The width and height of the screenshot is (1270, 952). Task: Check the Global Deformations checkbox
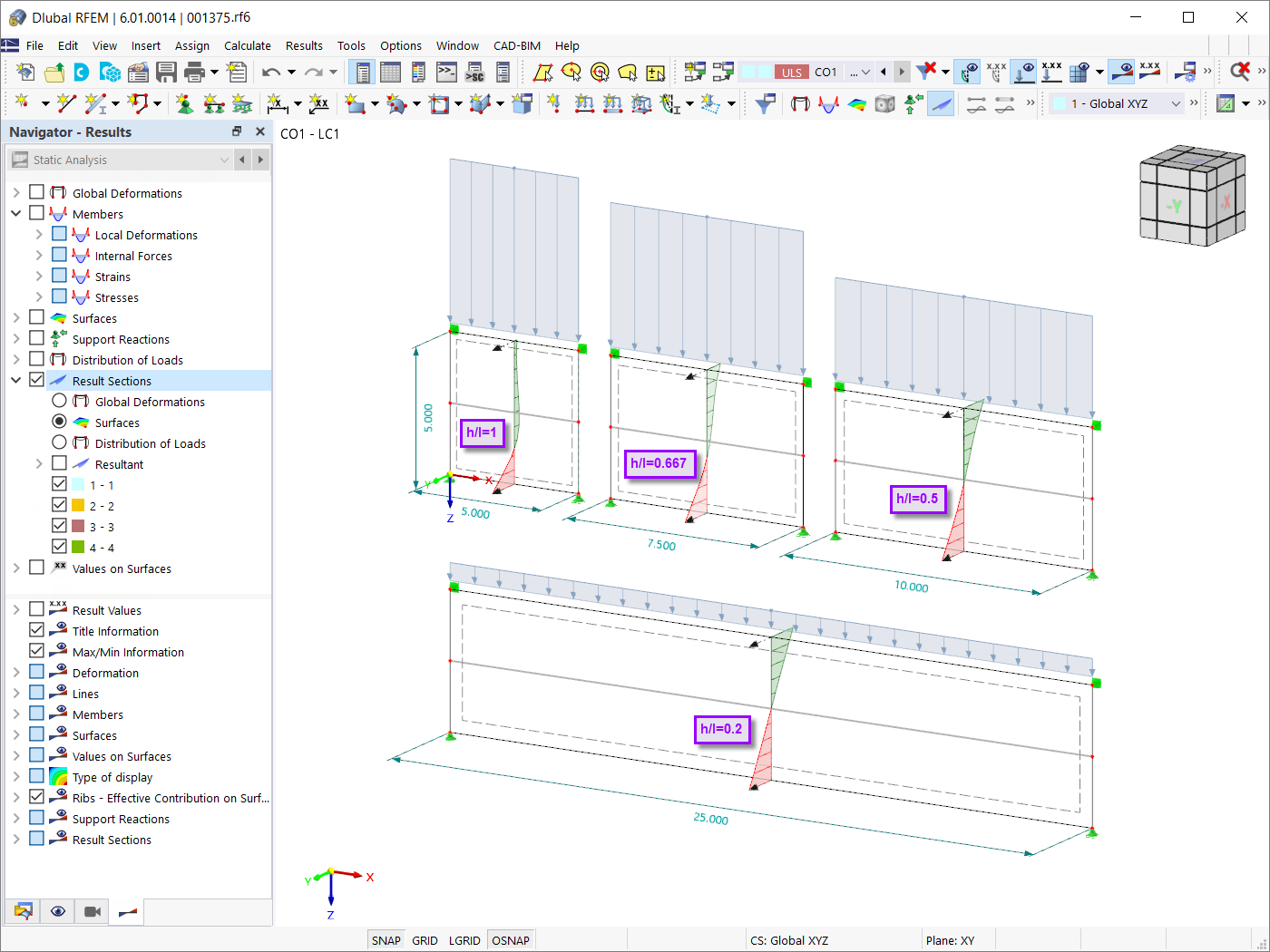coord(36,192)
